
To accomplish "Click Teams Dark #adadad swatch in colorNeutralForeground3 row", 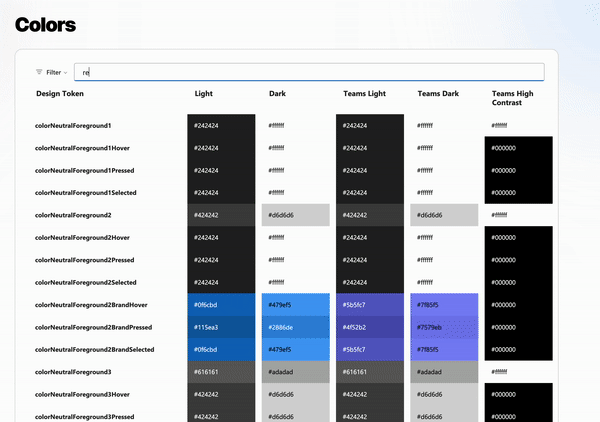I will pyautogui.click(x=444, y=372).
